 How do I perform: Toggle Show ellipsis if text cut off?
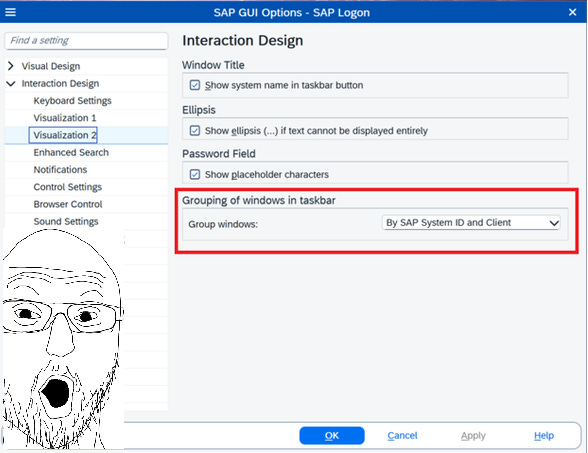pyautogui.click(x=195, y=130)
